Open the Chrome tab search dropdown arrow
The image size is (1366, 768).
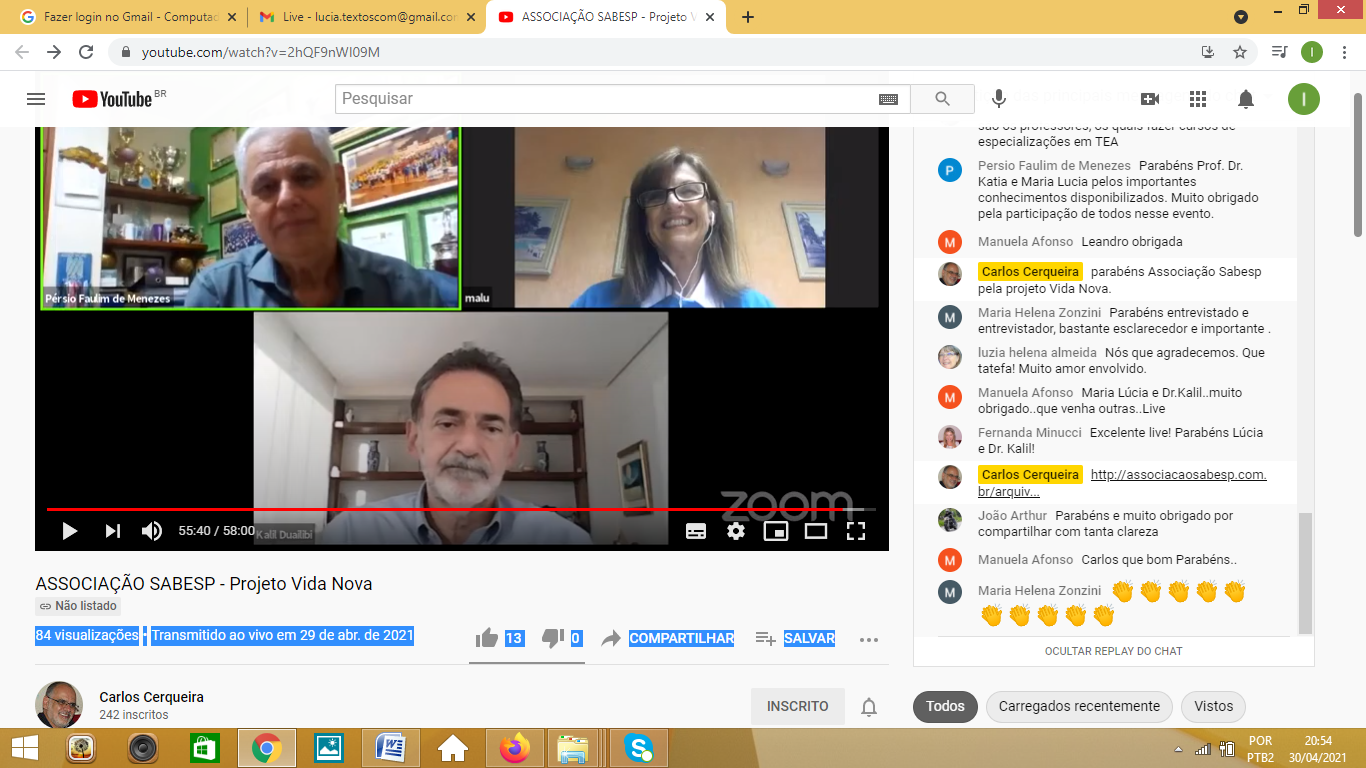coord(1241,17)
